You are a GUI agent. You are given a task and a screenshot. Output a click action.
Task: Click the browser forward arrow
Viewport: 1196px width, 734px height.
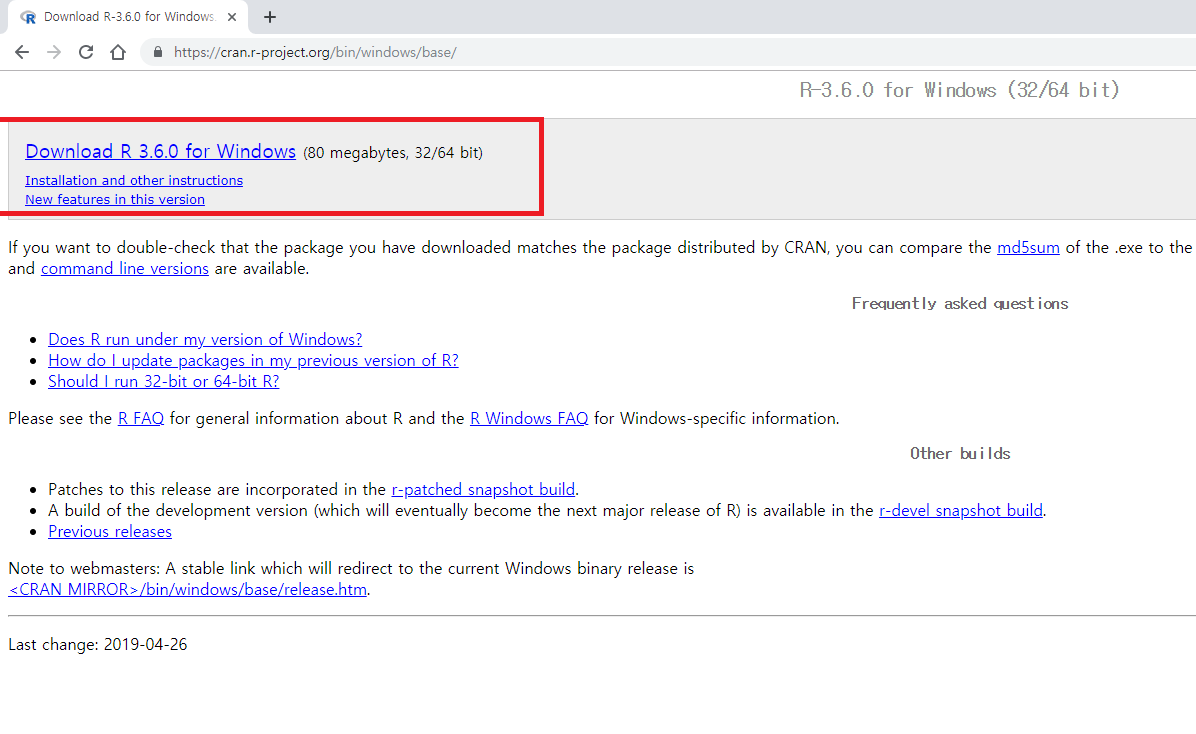(54, 52)
